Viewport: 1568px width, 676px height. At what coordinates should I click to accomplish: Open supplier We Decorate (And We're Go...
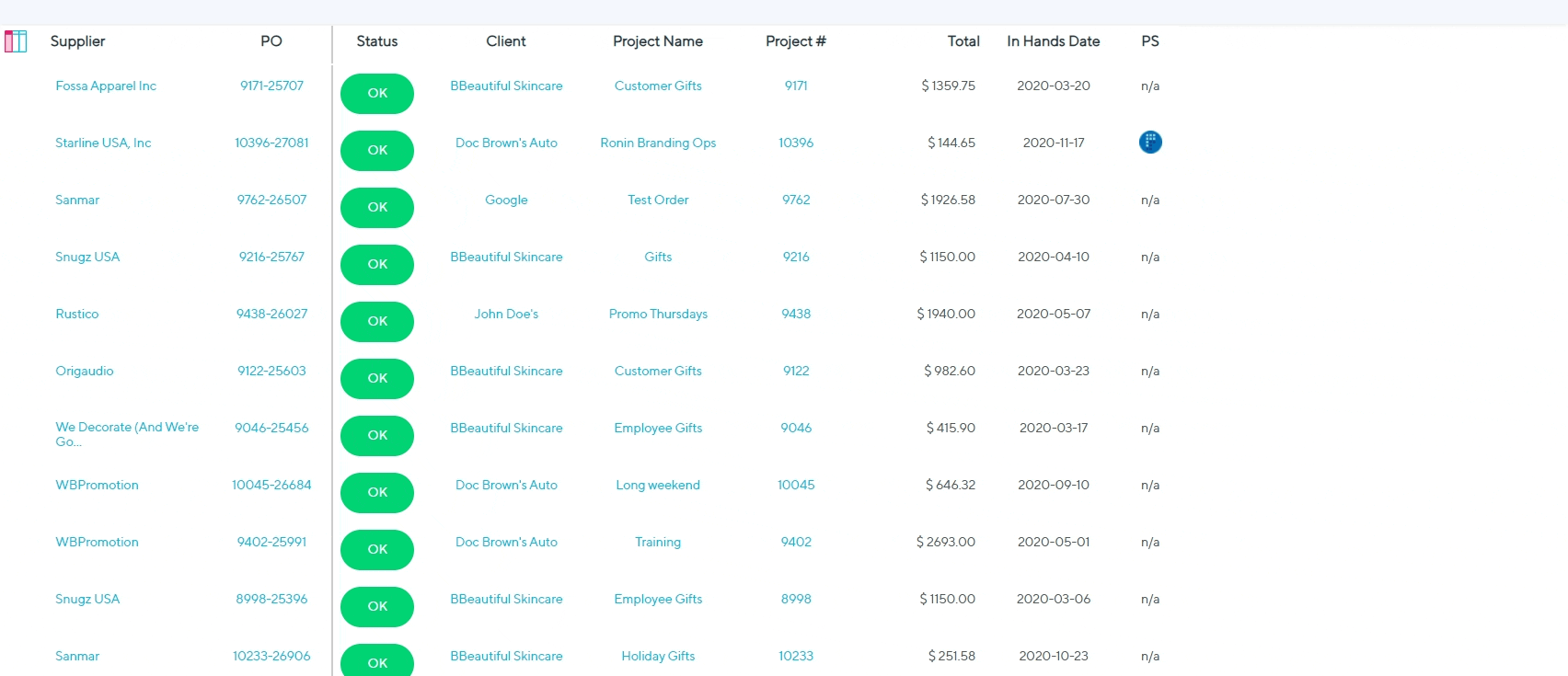click(x=126, y=434)
